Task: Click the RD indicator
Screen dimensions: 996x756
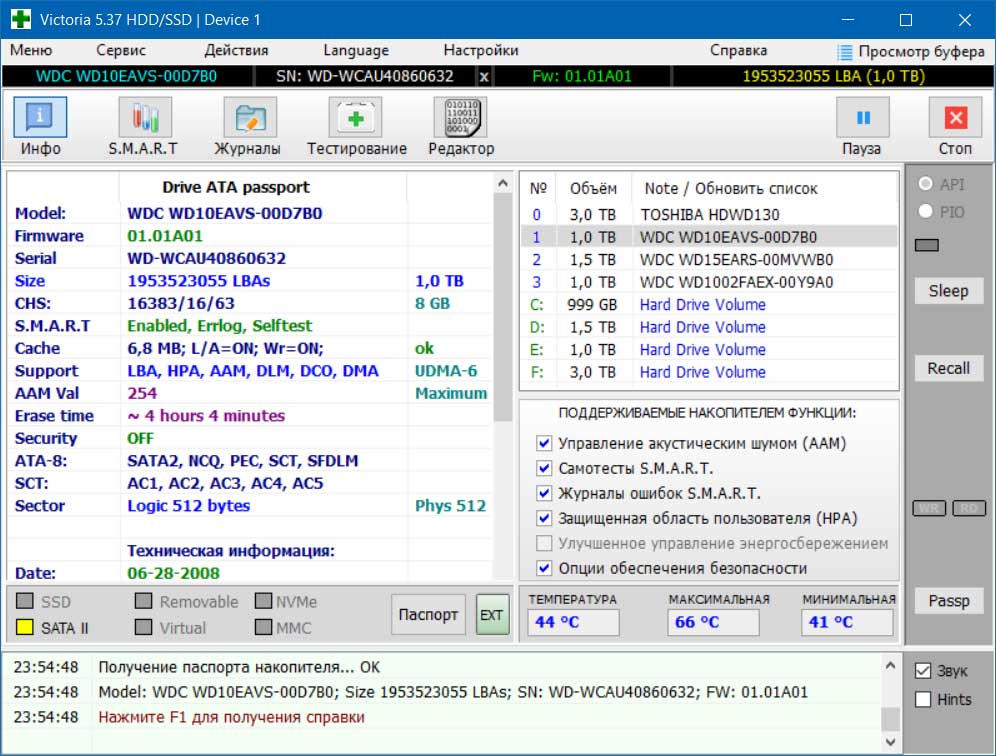Action: click(x=969, y=508)
